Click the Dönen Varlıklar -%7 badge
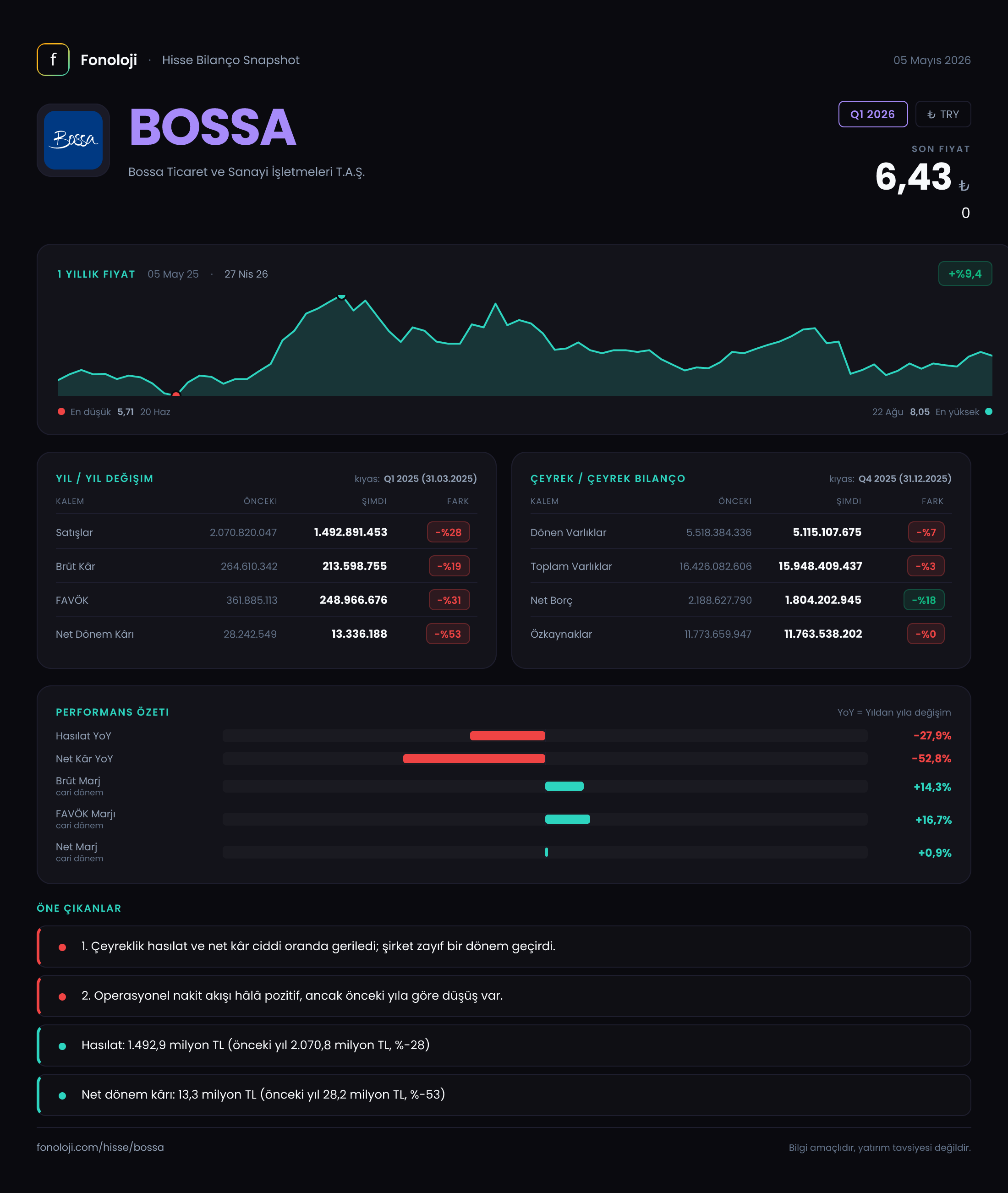 point(926,532)
